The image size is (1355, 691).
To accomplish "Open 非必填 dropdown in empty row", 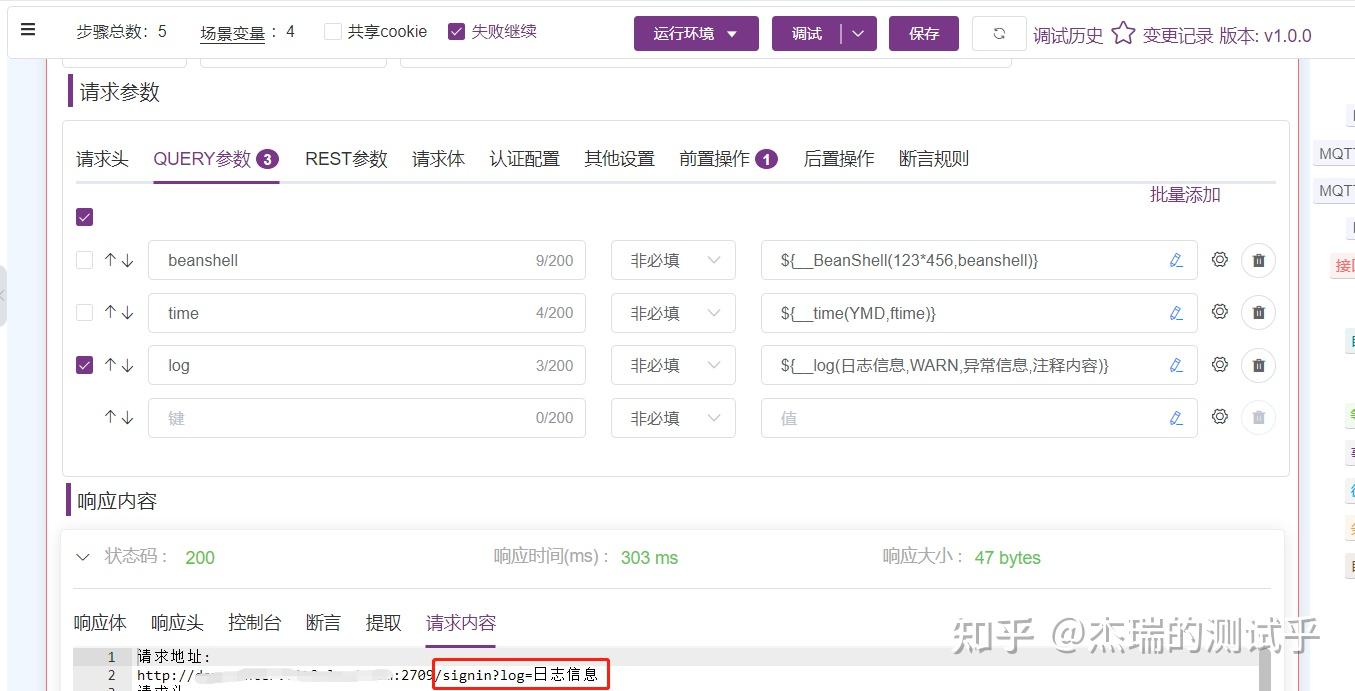I will (673, 418).
